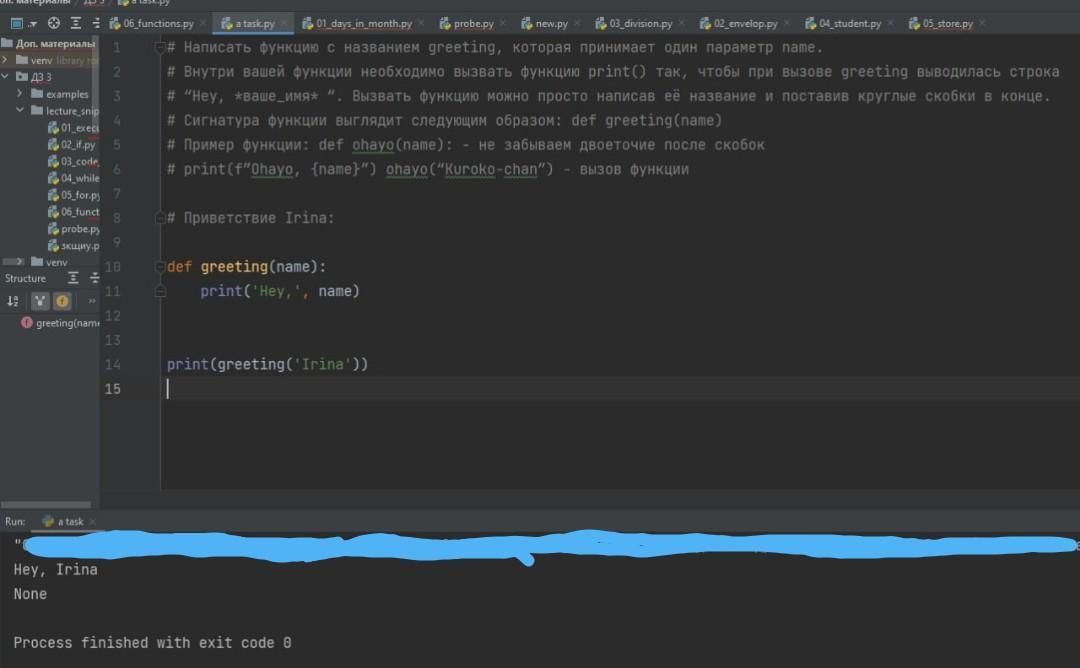Expand the top venv library root folder
This screenshot has width=1080, height=668.
click(x=6, y=60)
